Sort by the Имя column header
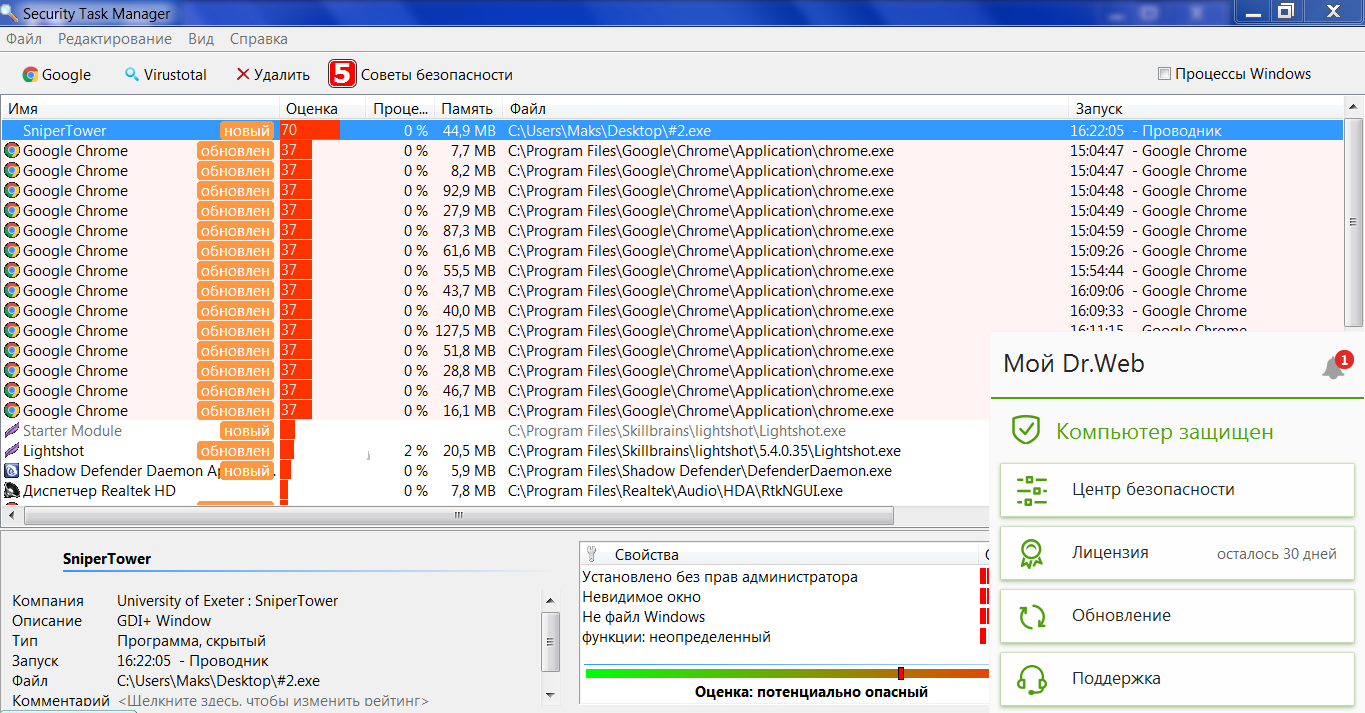Image resolution: width=1365 pixels, height=713 pixels. click(141, 109)
